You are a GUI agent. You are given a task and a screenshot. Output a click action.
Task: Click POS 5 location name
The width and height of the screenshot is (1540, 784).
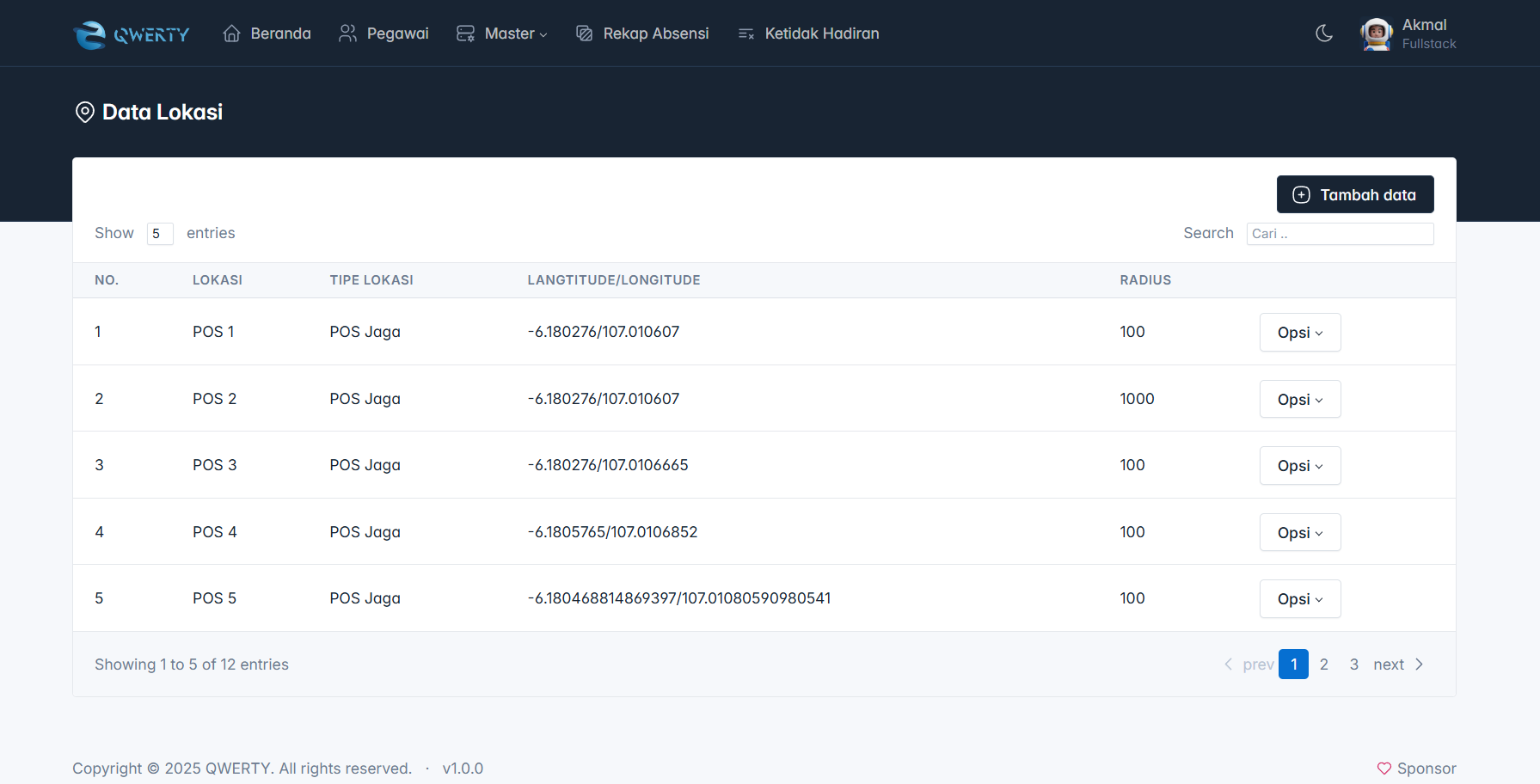(214, 598)
